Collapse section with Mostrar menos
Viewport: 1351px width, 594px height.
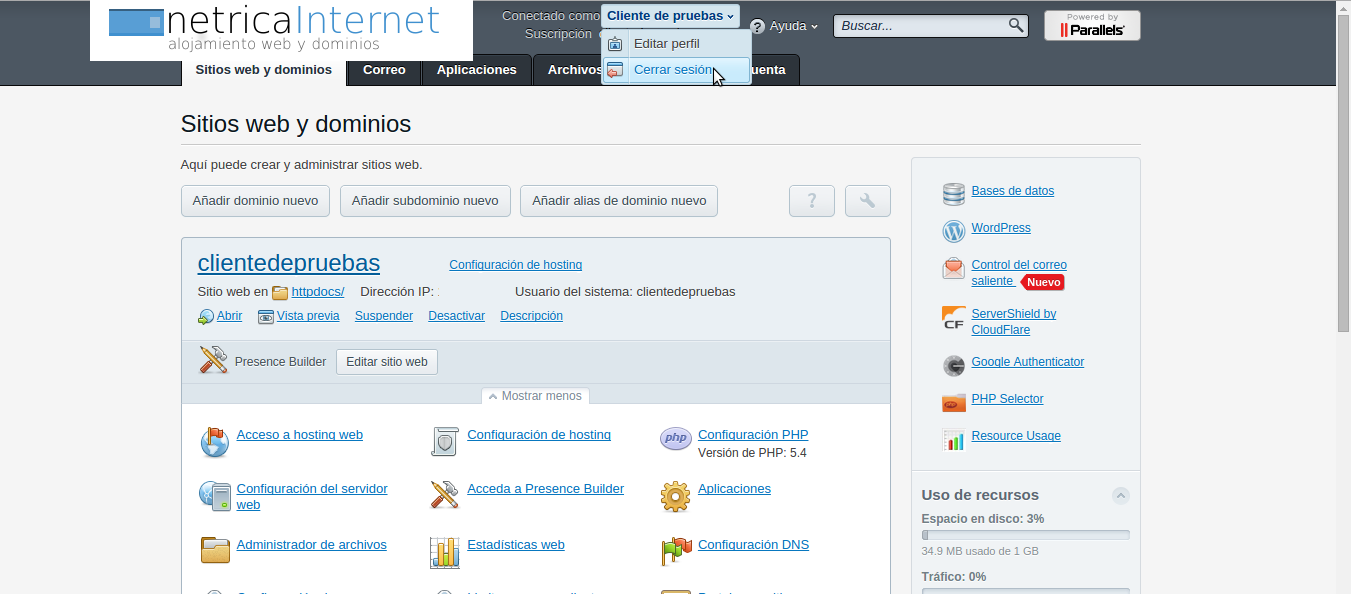pyautogui.click(x=535, y=396)
